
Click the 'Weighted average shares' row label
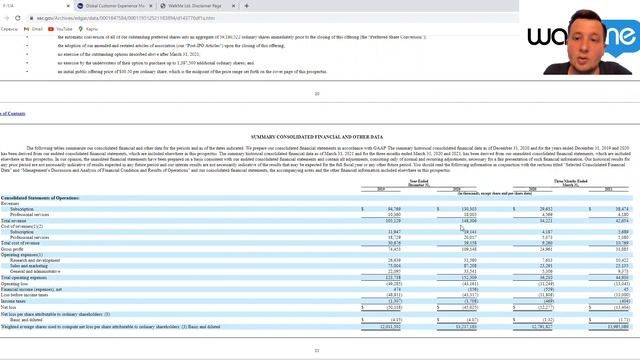tap(111, 327)
